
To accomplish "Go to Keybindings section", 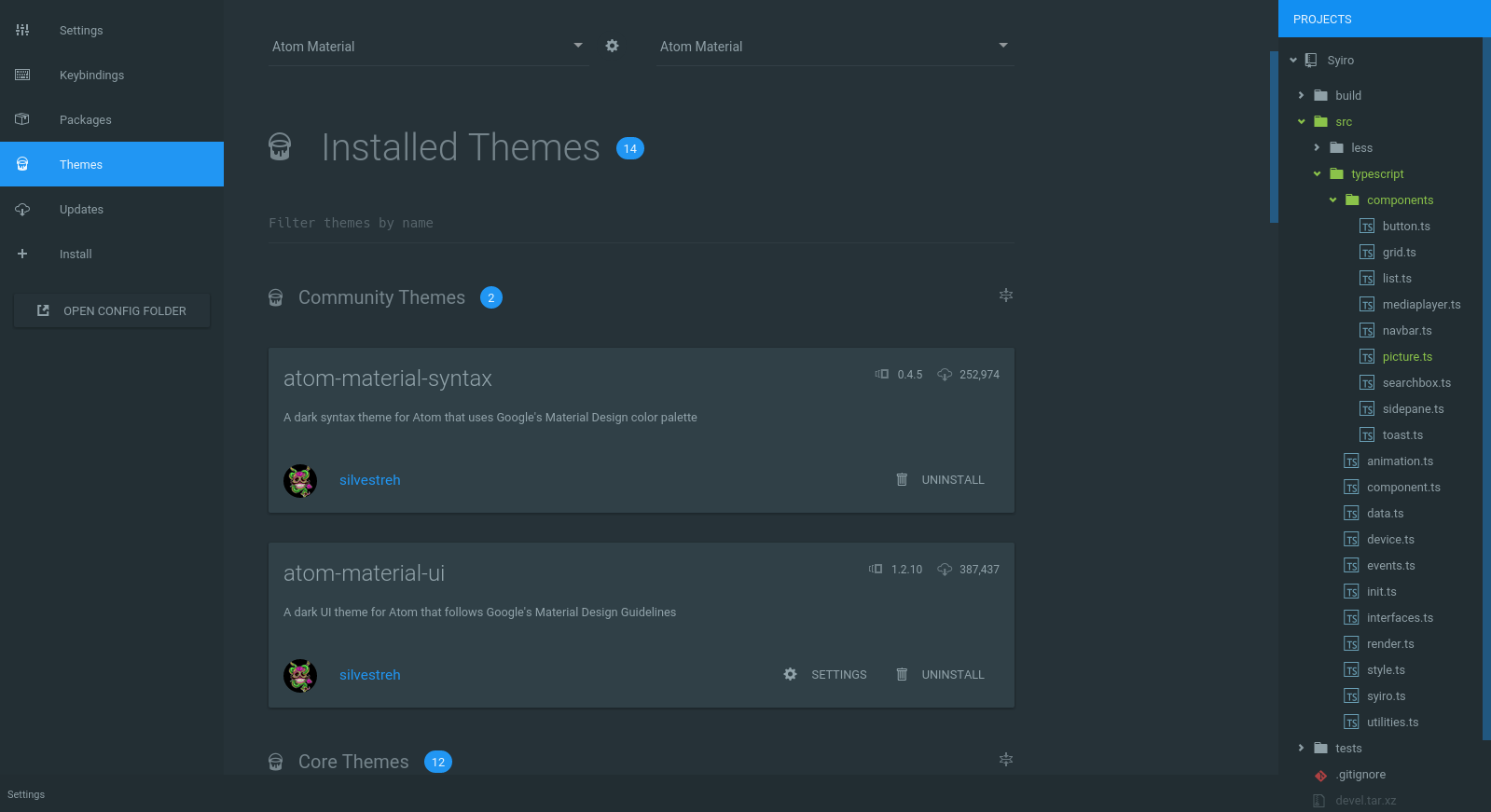I will [112, 75].
